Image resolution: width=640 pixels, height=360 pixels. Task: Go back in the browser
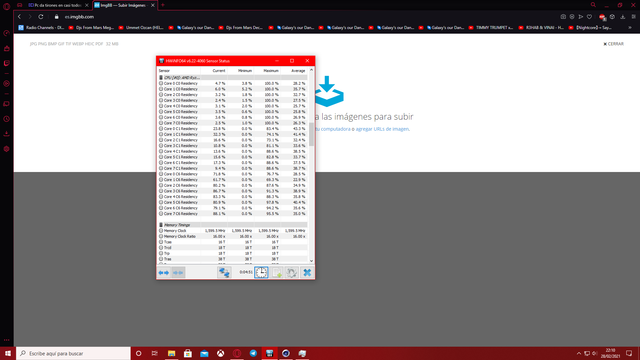[x=19, y=17]
